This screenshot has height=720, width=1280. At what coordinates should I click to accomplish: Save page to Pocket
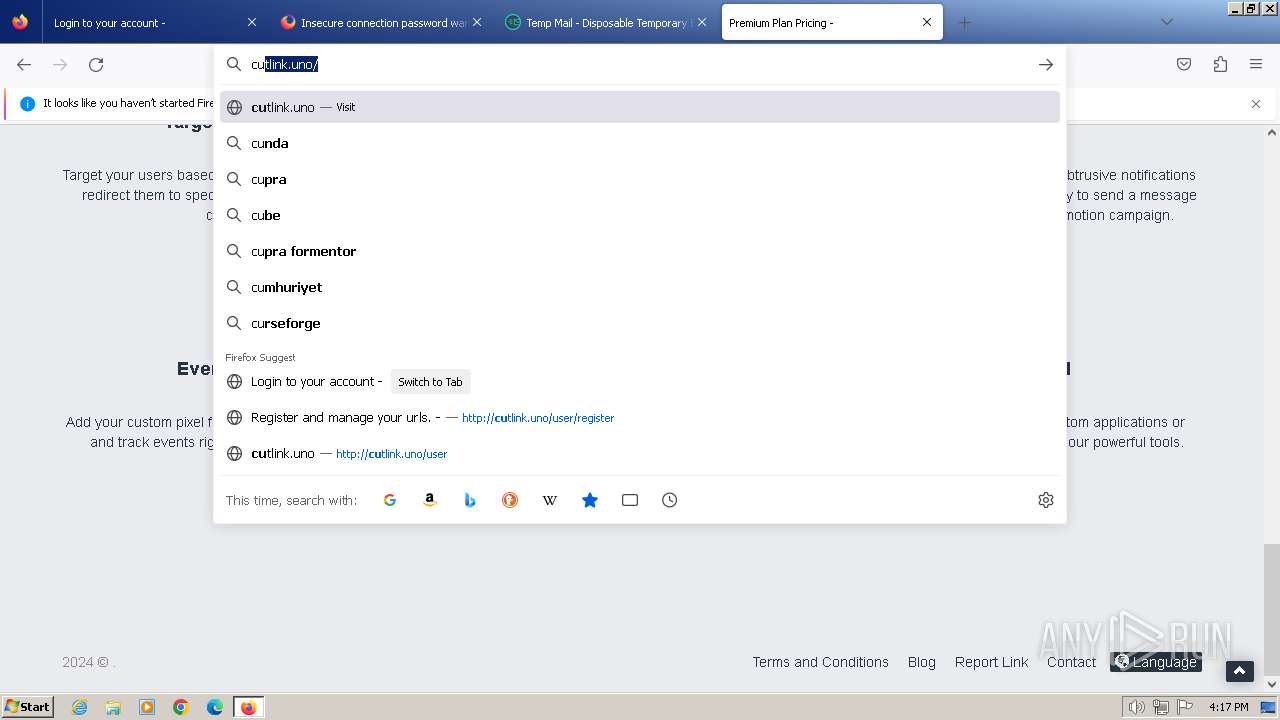[x=1184, y=64]
